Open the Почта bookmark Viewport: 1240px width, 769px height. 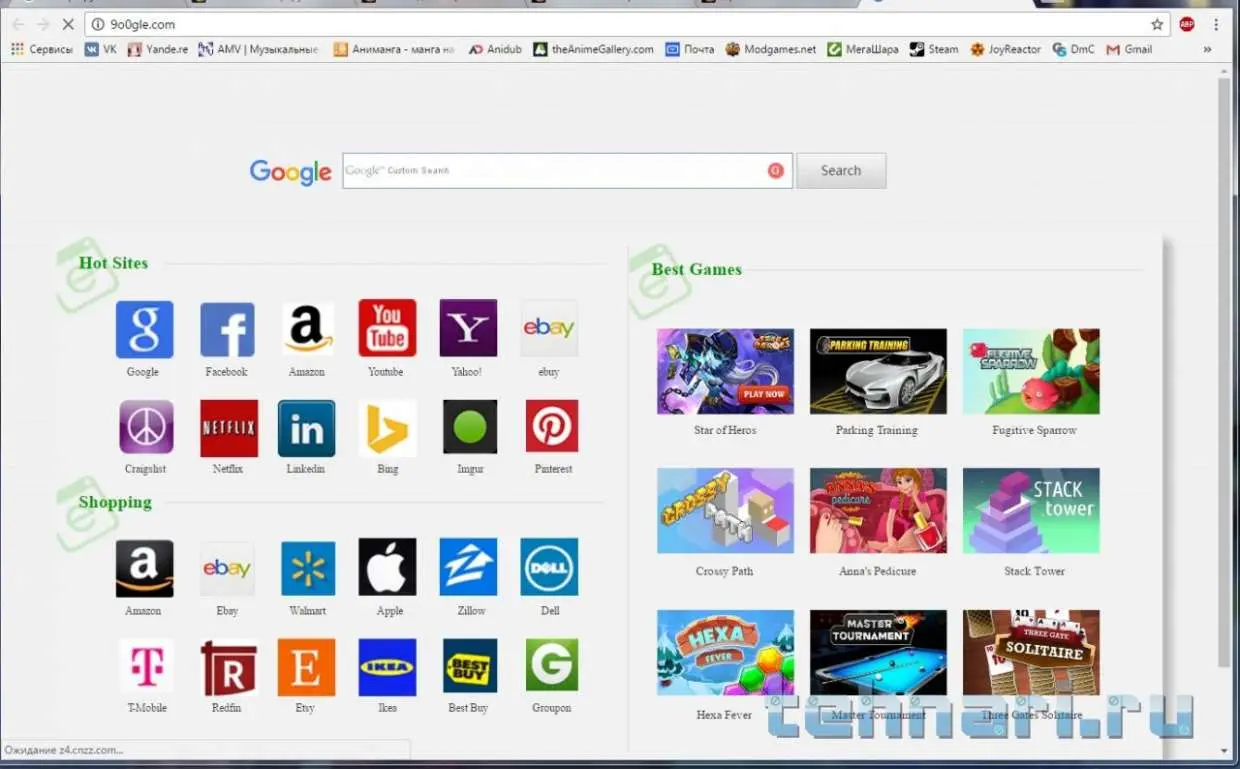pyautogui.click(x=690, y=49)
